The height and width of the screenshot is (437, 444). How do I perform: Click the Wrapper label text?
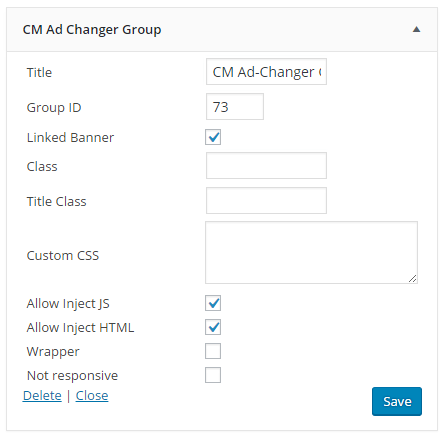pos(53,352)
